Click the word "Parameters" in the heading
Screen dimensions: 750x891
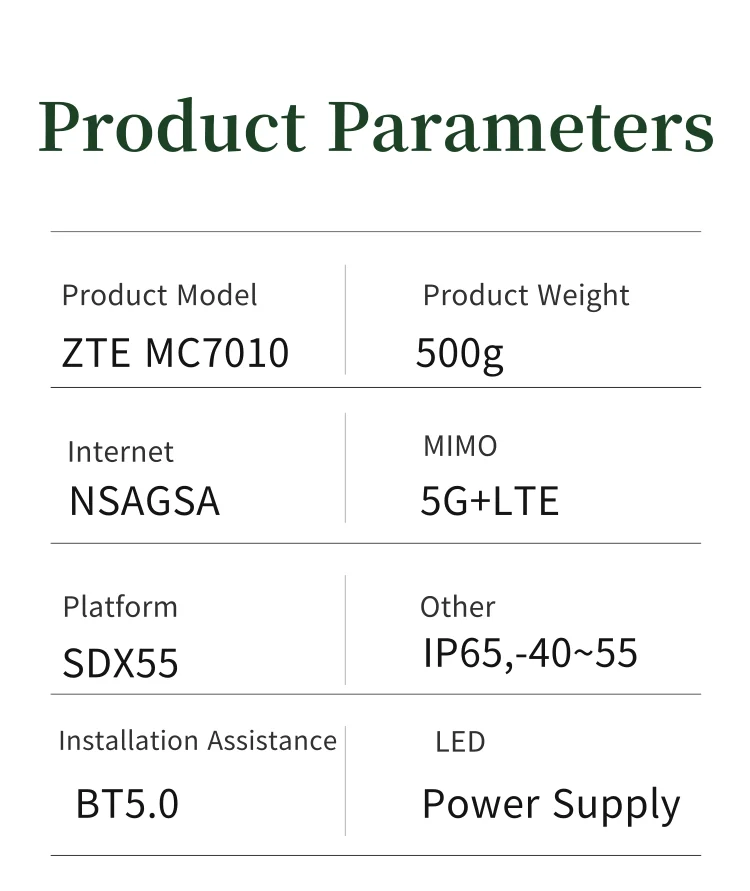(x=521, y=127)
